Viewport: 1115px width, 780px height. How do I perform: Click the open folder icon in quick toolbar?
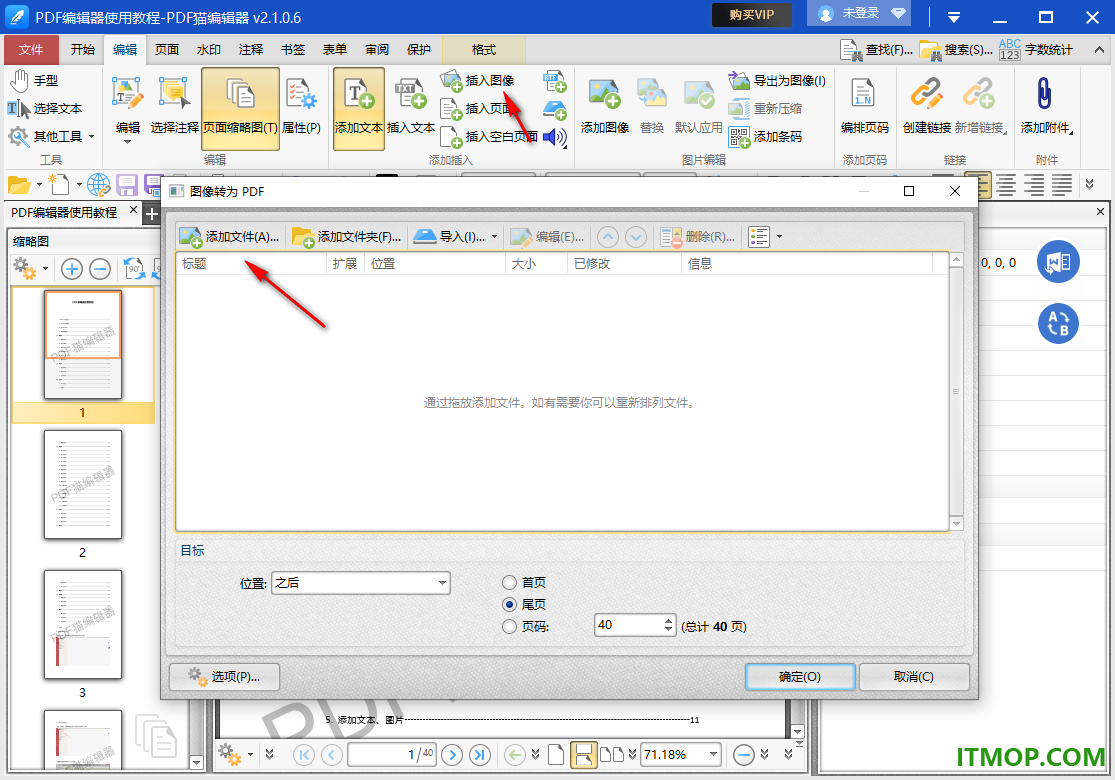(x=19, y=186)
